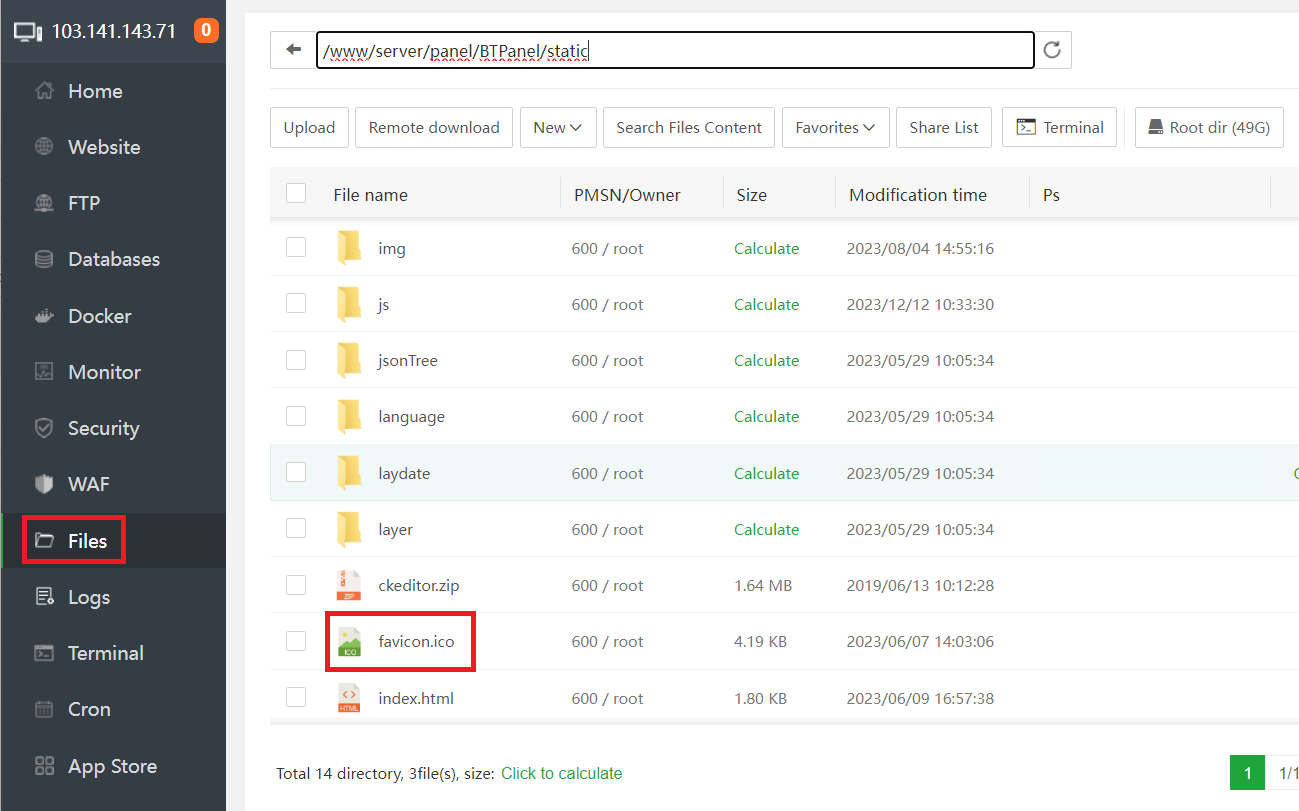Image resolution: width=1299 pixels, height=811 pixels.
Task: Check the box for jsonTree folder
Action: [296, 360]
